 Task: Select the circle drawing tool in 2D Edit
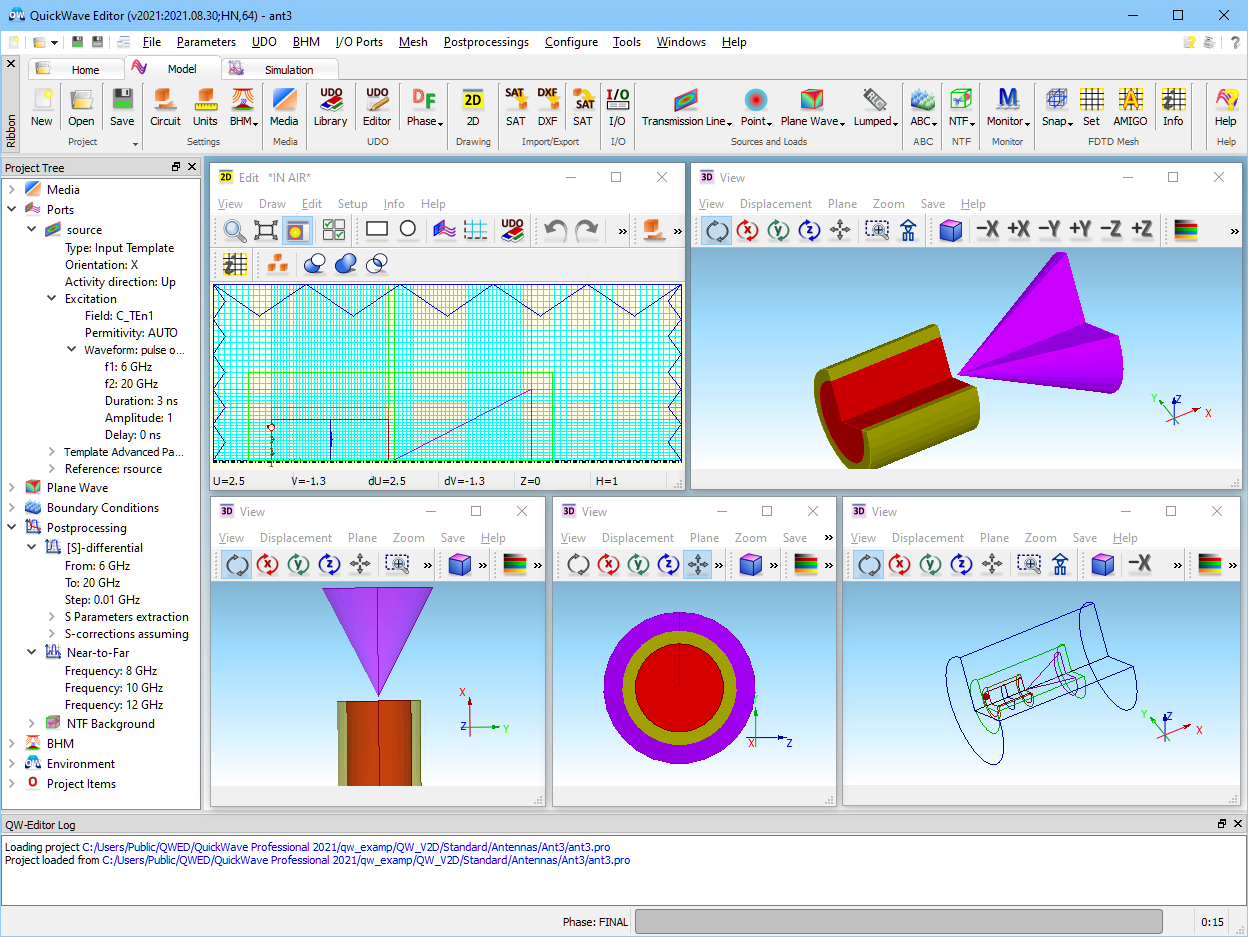408,230
